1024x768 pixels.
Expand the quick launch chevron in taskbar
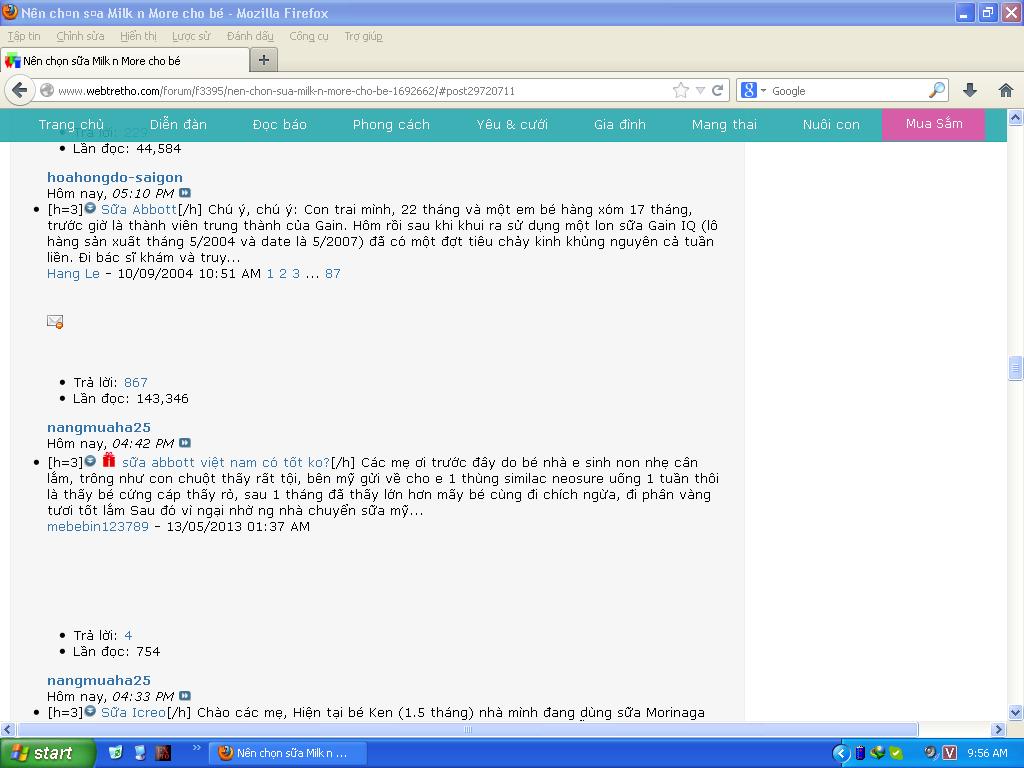197,748
